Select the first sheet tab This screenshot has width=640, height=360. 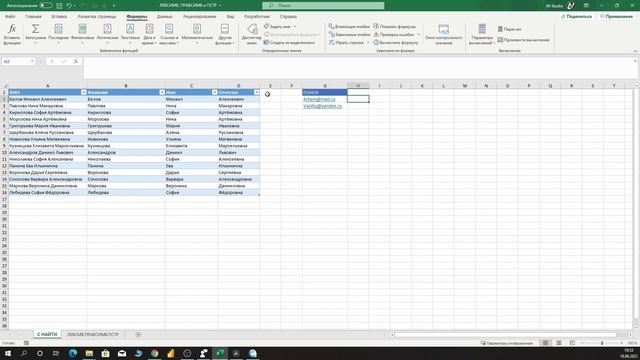click(47, 334)
